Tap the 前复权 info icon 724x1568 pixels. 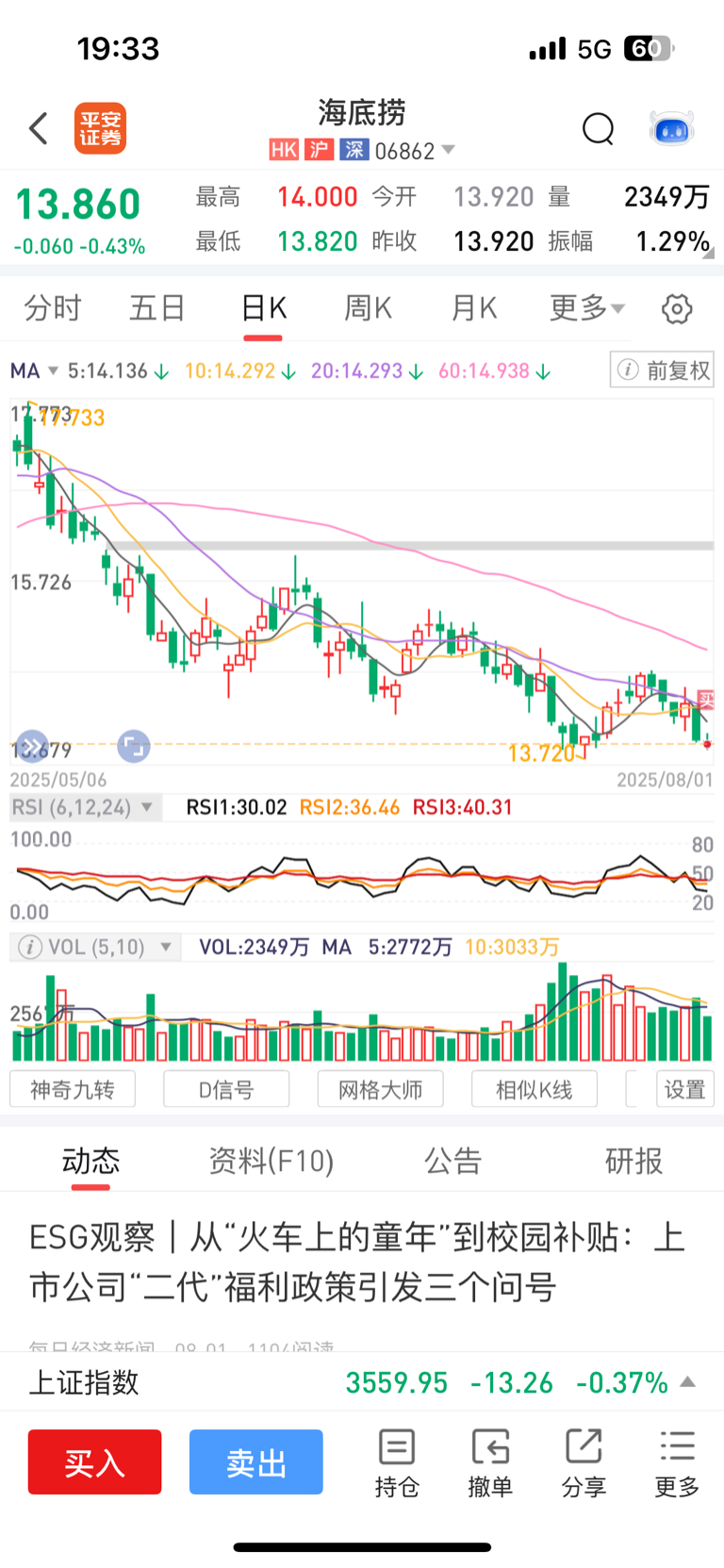(x=628, y=371)
